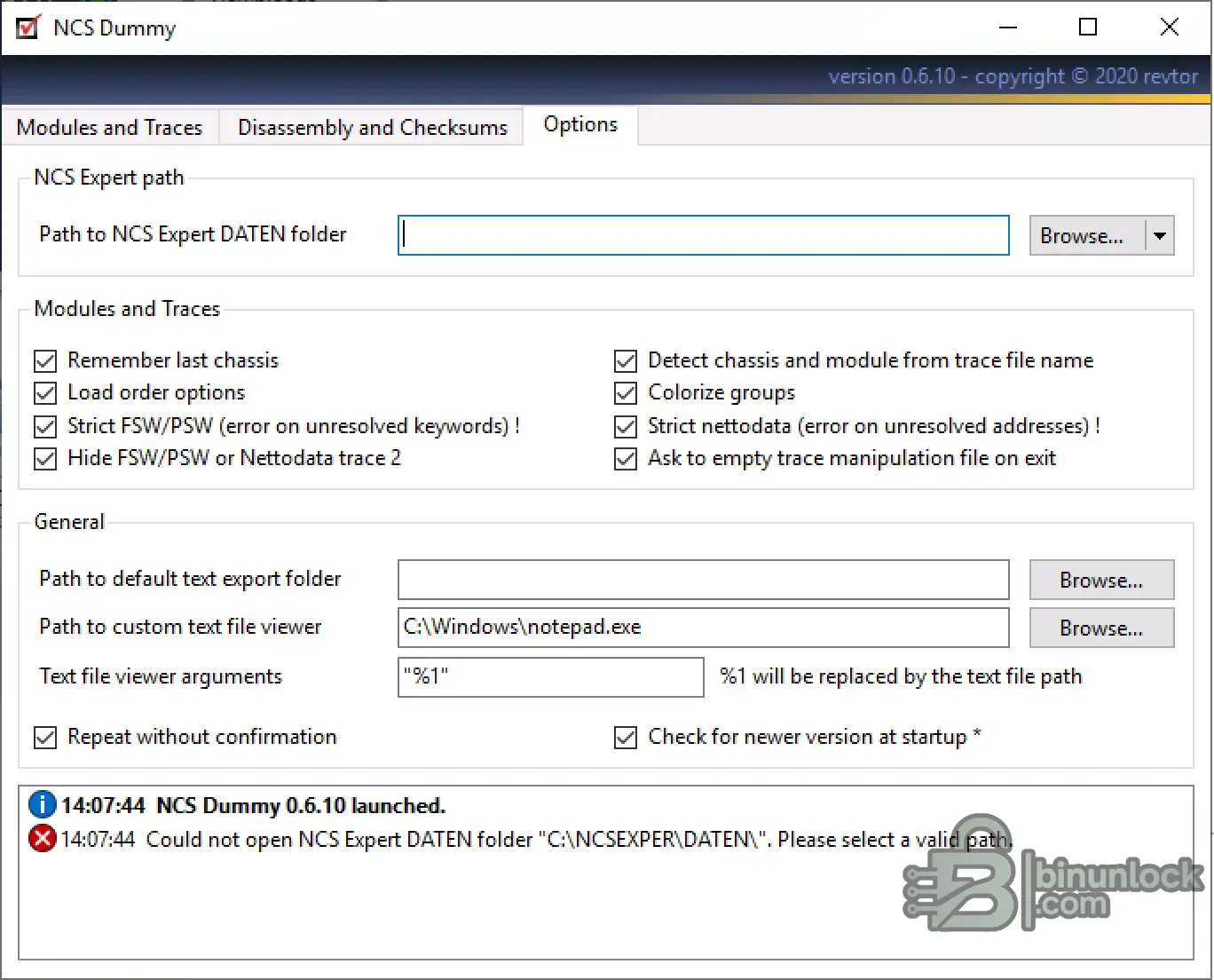Click the NCS Dummy app icon in title bar
This screenshot has width=1214, height=980.
coord(28,28)
